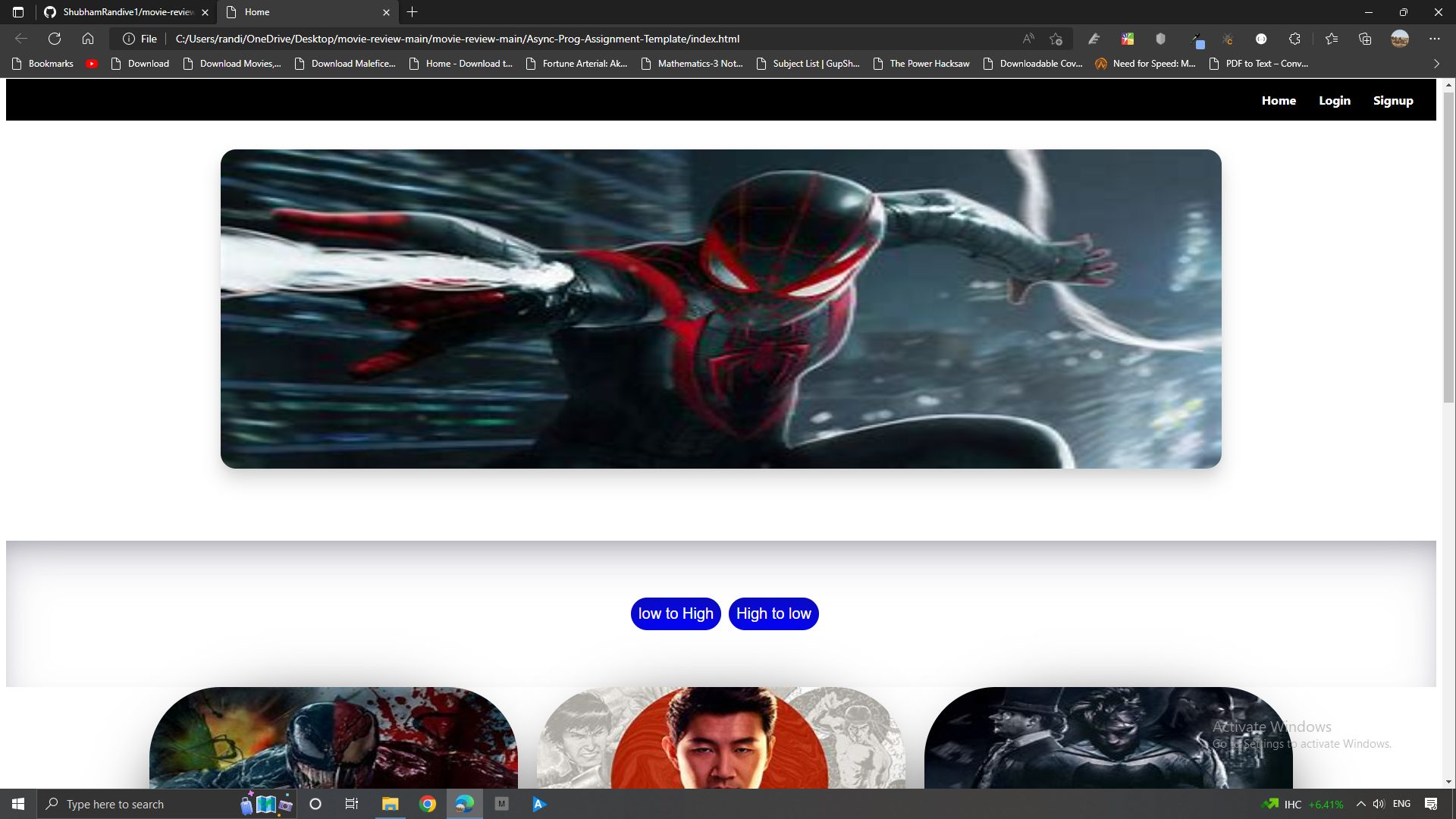
Task: Open the Favorites panel
Action: click(1331, 39)
